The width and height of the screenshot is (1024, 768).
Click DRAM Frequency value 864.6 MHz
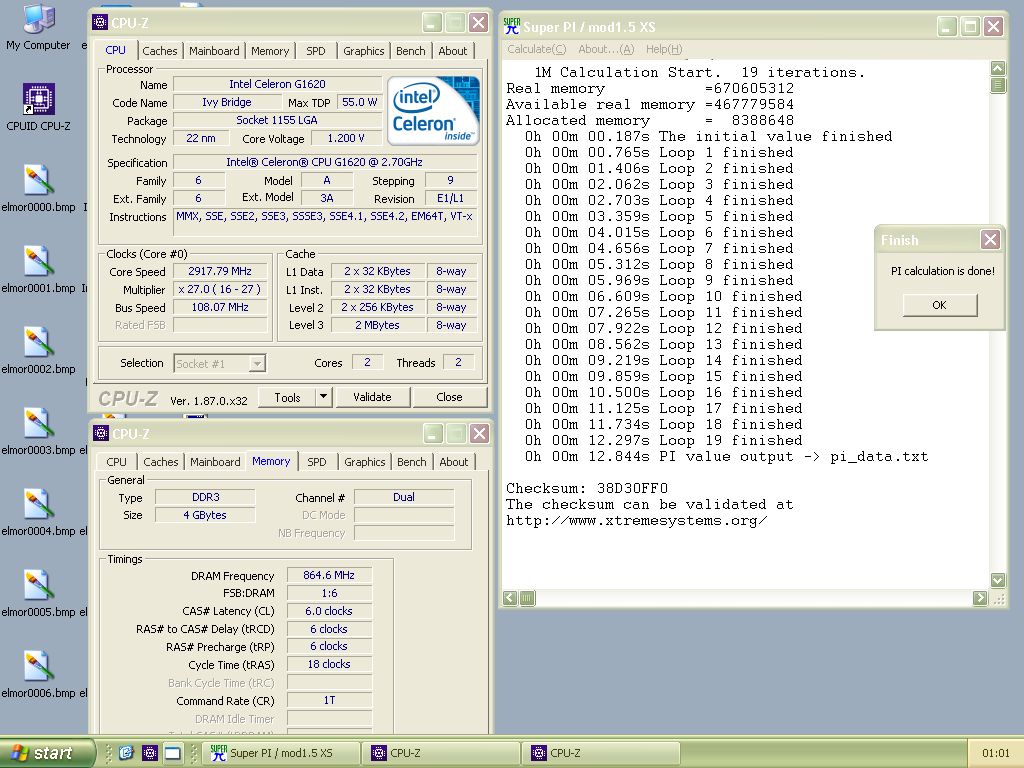(x=329, y=575)
